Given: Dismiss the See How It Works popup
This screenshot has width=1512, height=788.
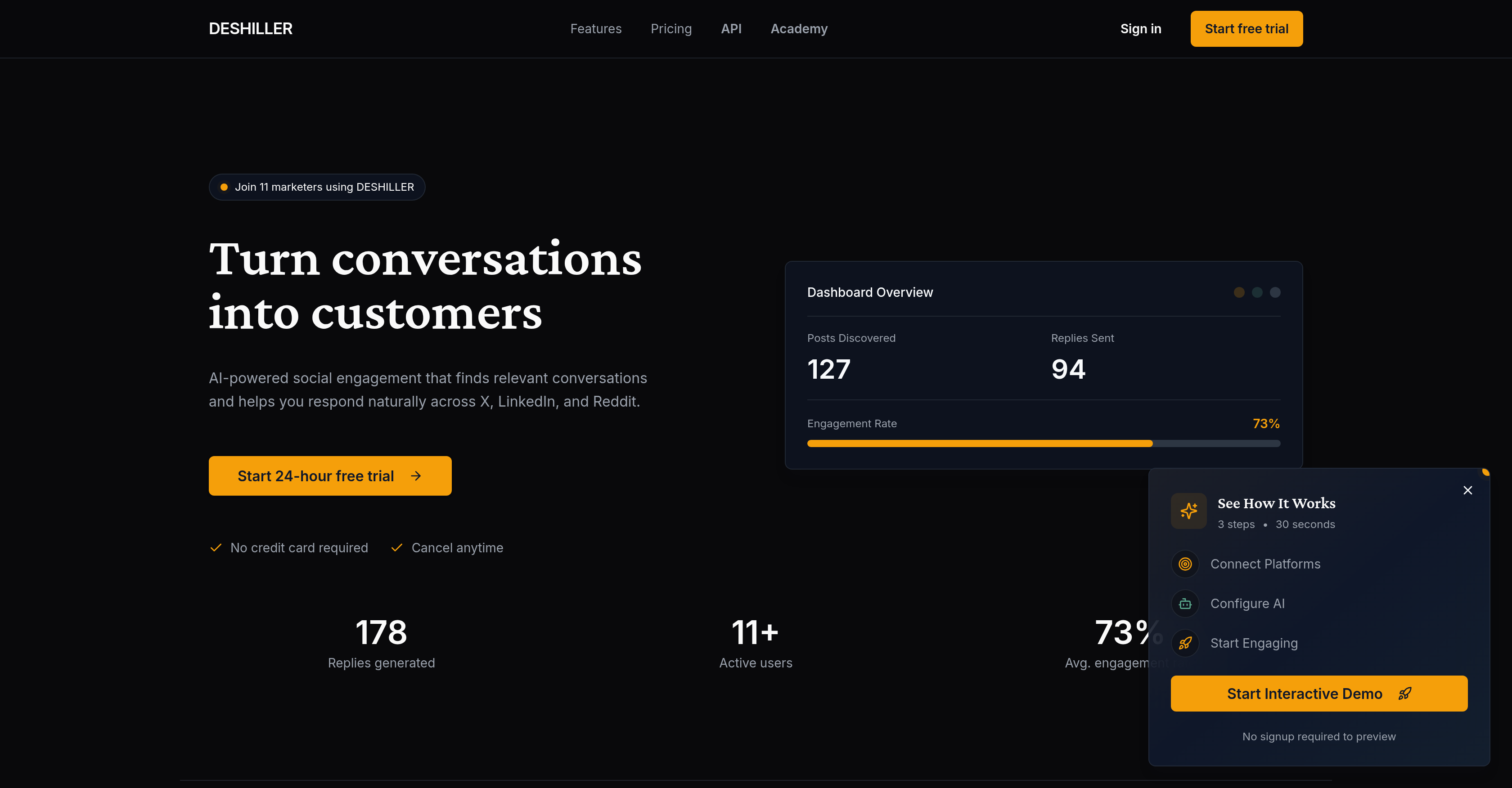Looking at the screenshot, I should (x=1467, y=490).
